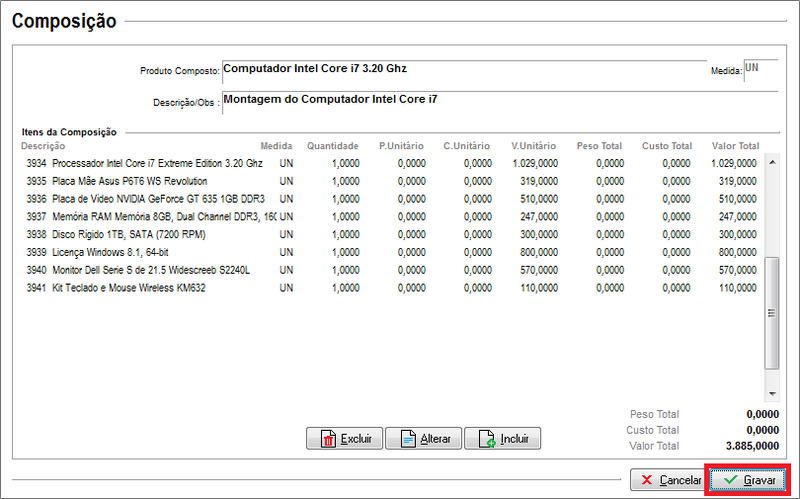Select the Processador Intel Core i7 row
Viewport: 800px width, 499px height.
coord(157,163)
